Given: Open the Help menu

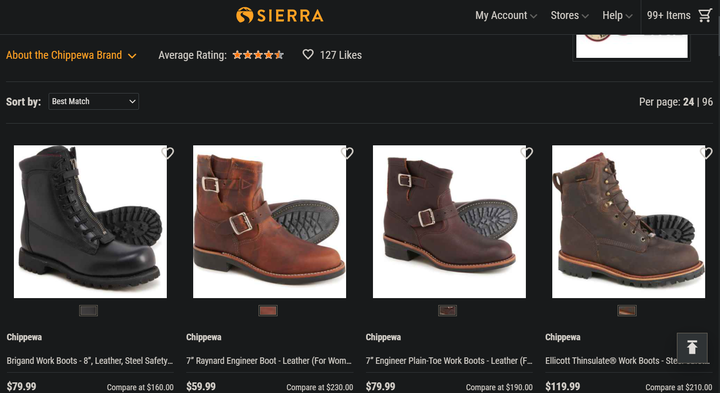Looking at the screenshot, I should click(x=617, y=15).
